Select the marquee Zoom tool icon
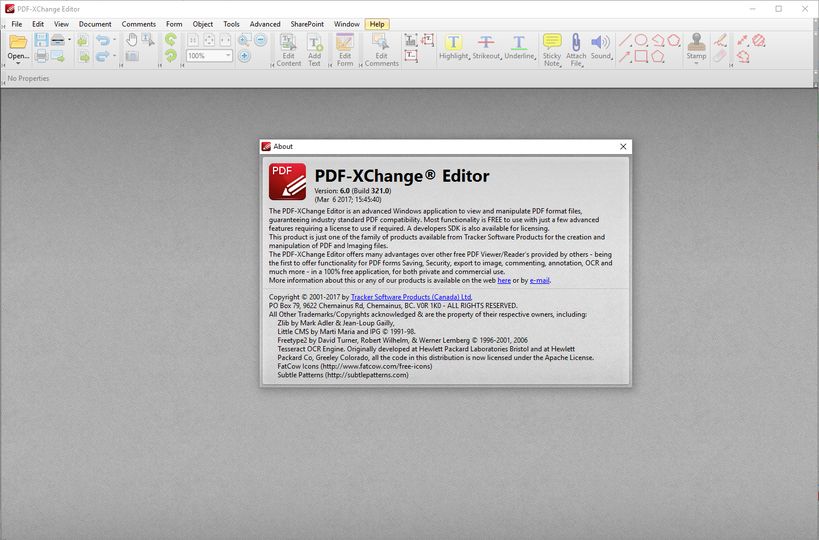Image resolution: width=819 pixels, height=540 pixels. 244,40
